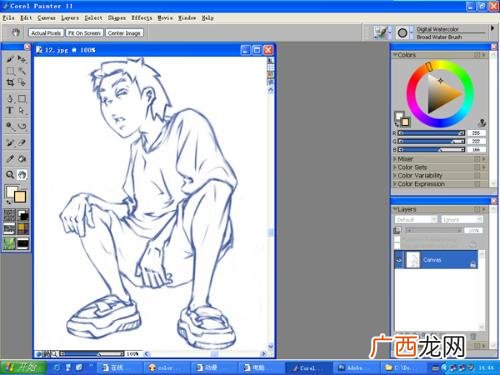Select the Eraser tool
Screen dimensions: 500x375
[22, 143]
